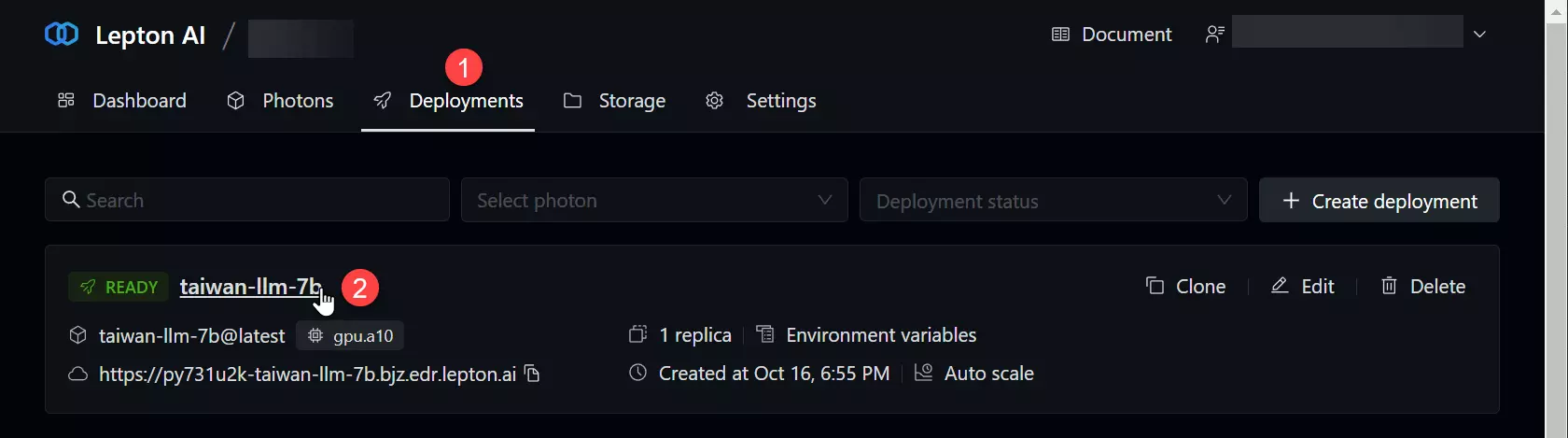Screen dimensions: 1568x438
Task: Focus the Search deployments field
Action: tap(247, 200)
